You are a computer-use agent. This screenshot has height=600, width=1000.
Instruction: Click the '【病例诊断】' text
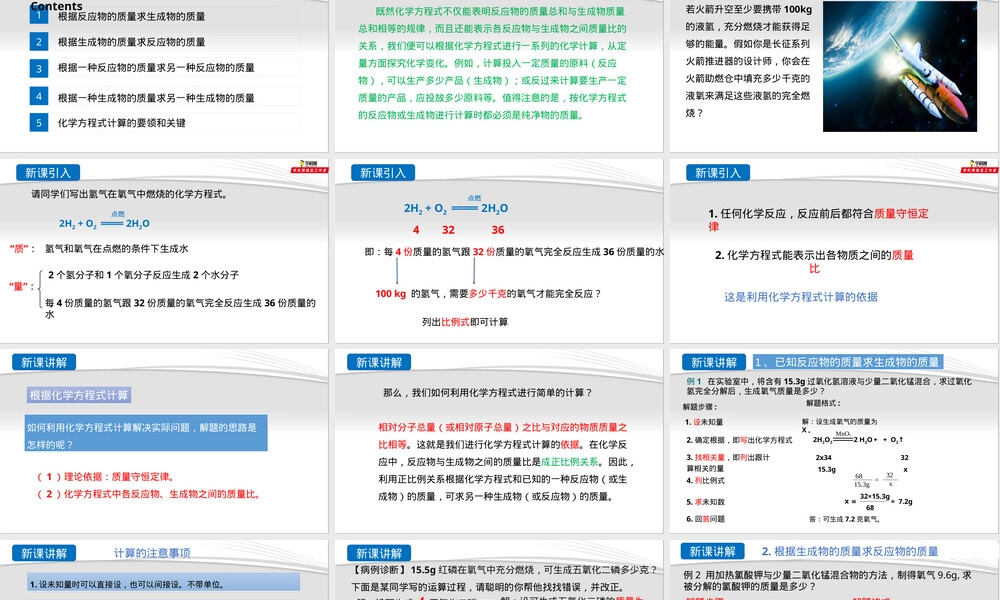click(x=379, y=570)
